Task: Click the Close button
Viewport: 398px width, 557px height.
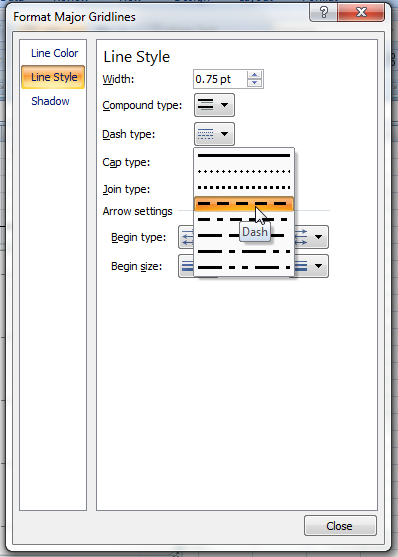Action: coord(340,526)
